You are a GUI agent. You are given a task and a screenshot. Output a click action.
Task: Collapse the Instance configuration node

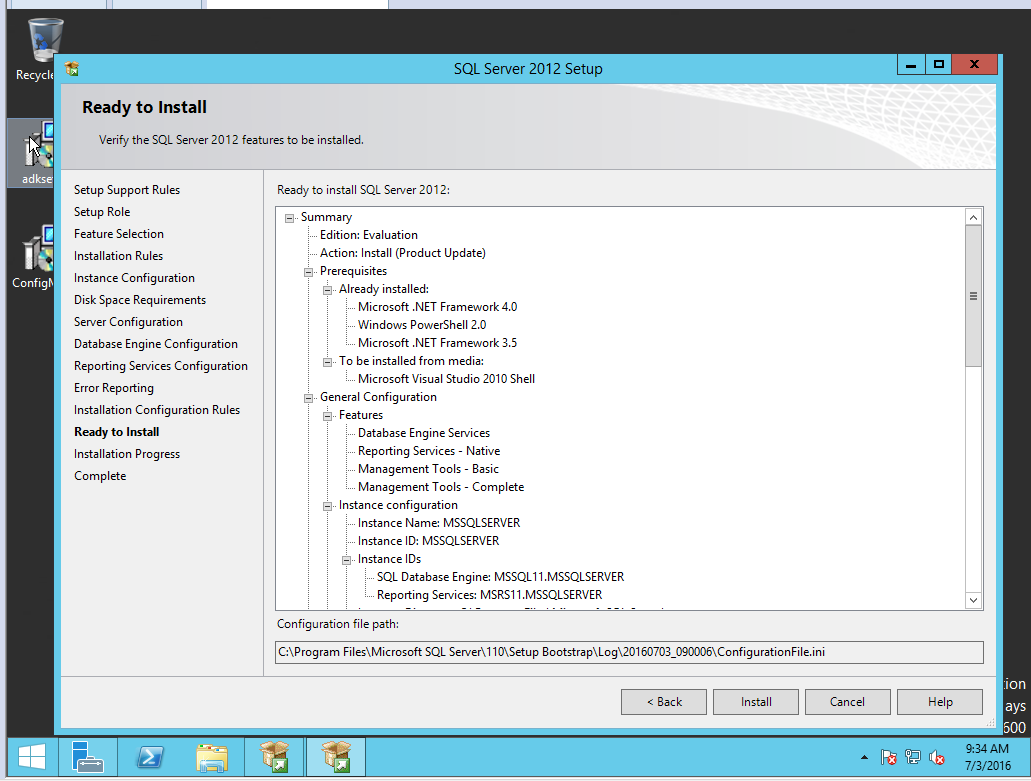coord(327,506)
